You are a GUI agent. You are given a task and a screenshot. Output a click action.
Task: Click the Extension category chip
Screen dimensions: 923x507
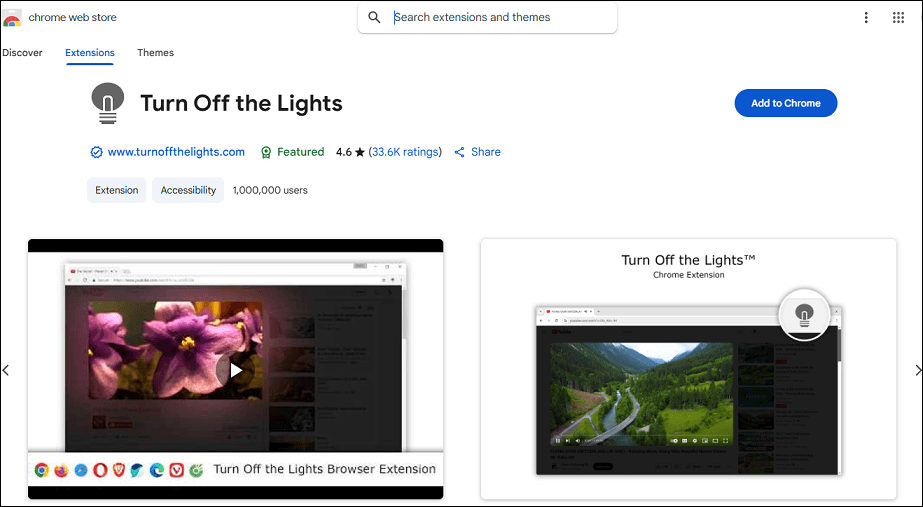coord(117,190)
